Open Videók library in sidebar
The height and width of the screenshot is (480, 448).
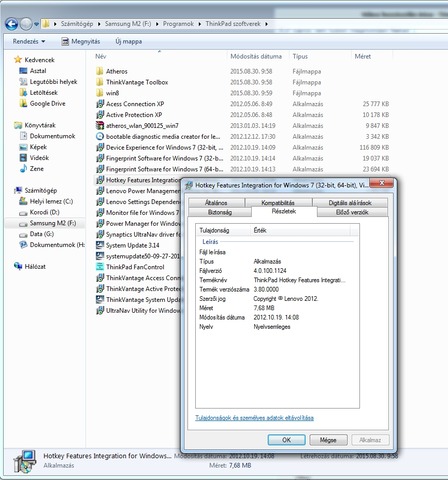point(39,158)
